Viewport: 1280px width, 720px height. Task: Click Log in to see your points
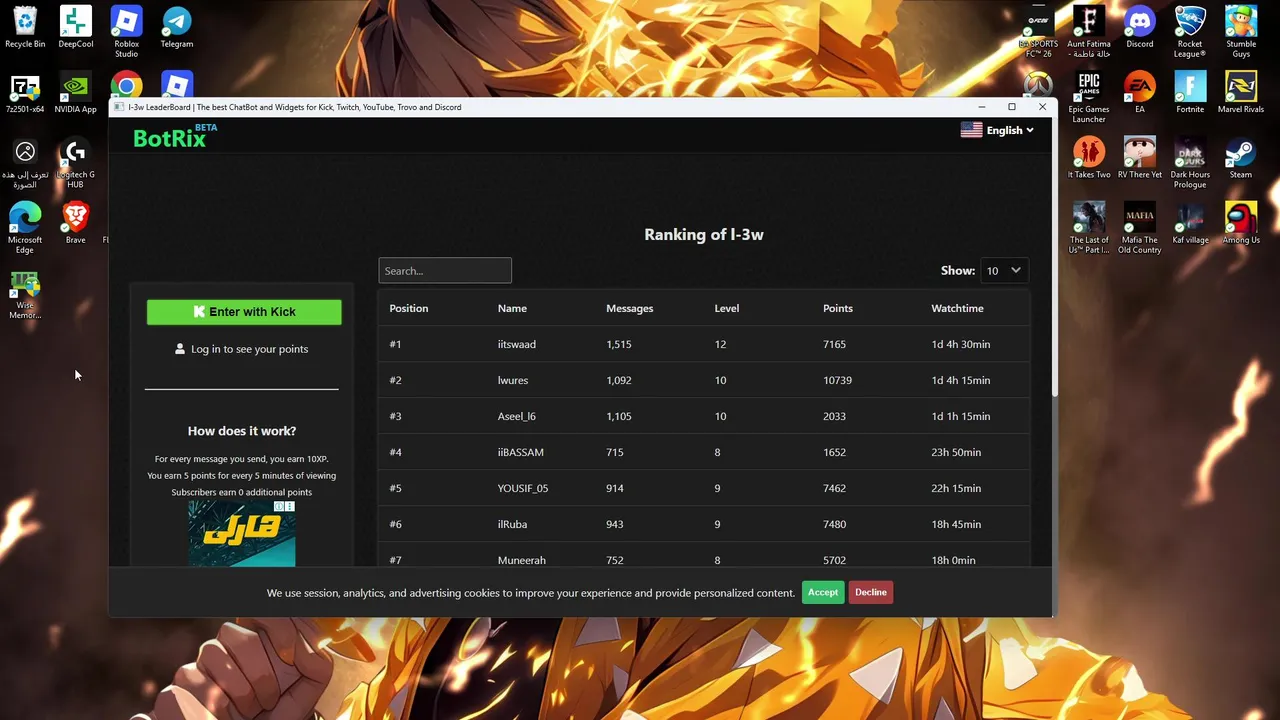[242, 349]
